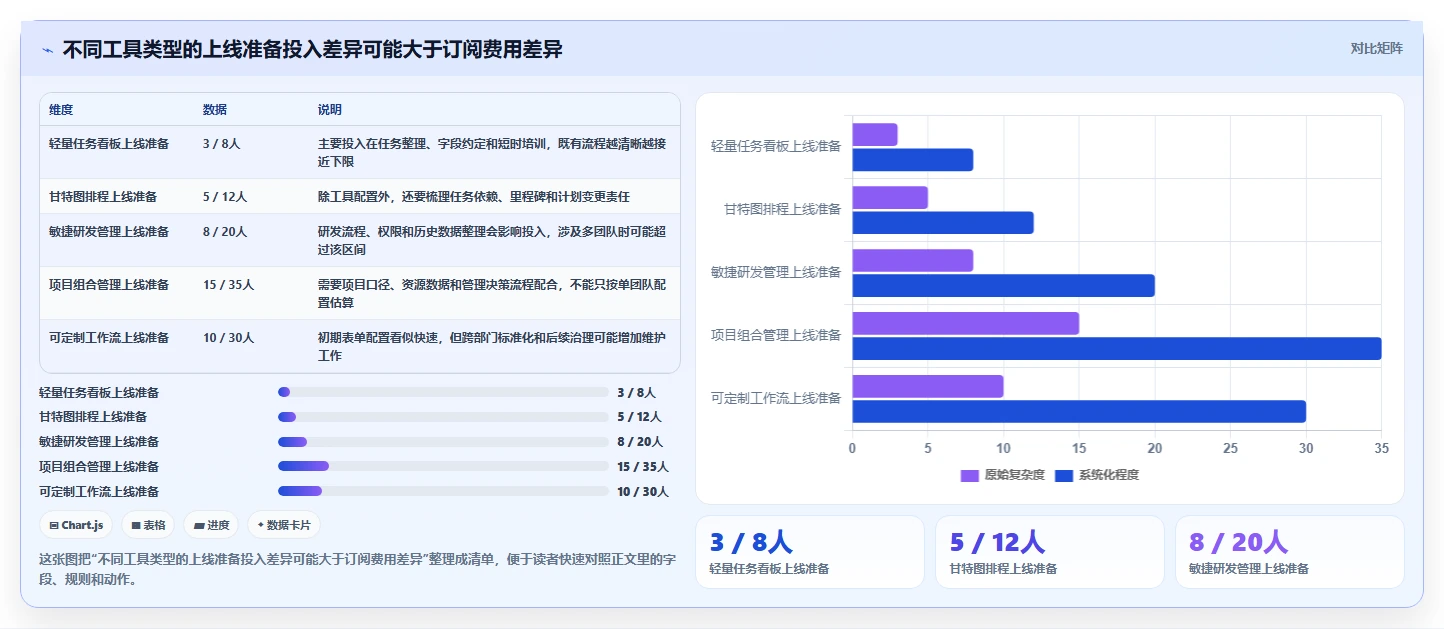Click the blue chart bar for 轻量任务看板上线准备
Viewport: 1444px width, 629px height.
pyautogui.click(x=912, y=160)
